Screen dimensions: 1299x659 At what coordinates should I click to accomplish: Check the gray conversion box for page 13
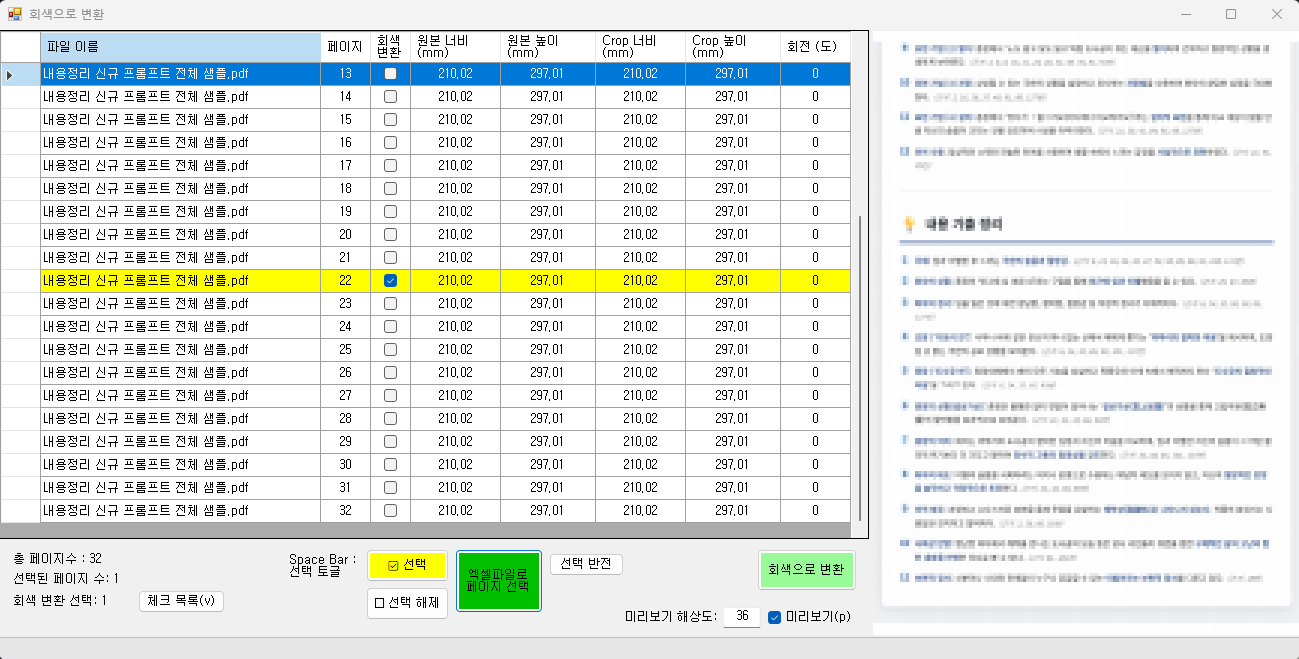click(x=390, y=73)
